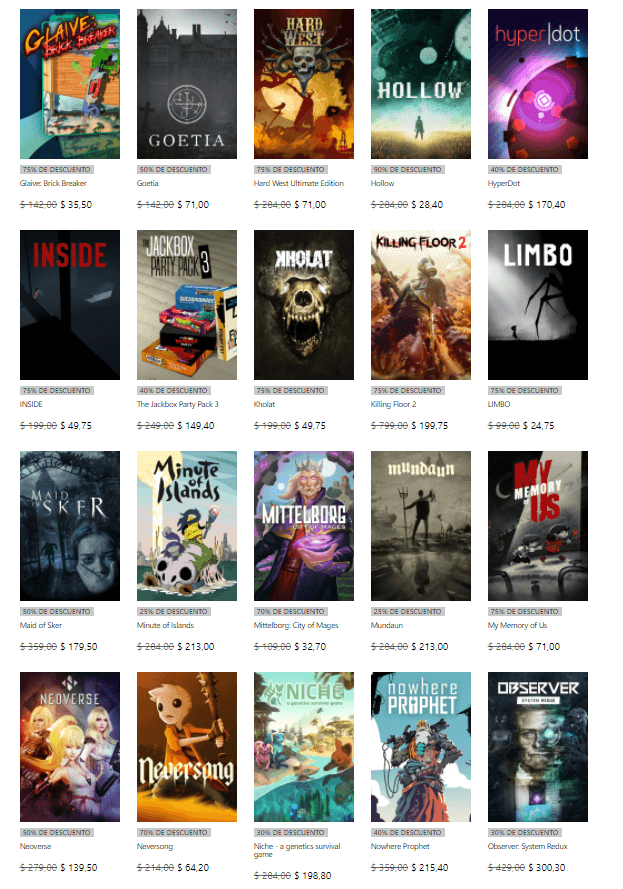Select the Hard West Ultimate Edition cover
The image size is (623, 889).
304,84
